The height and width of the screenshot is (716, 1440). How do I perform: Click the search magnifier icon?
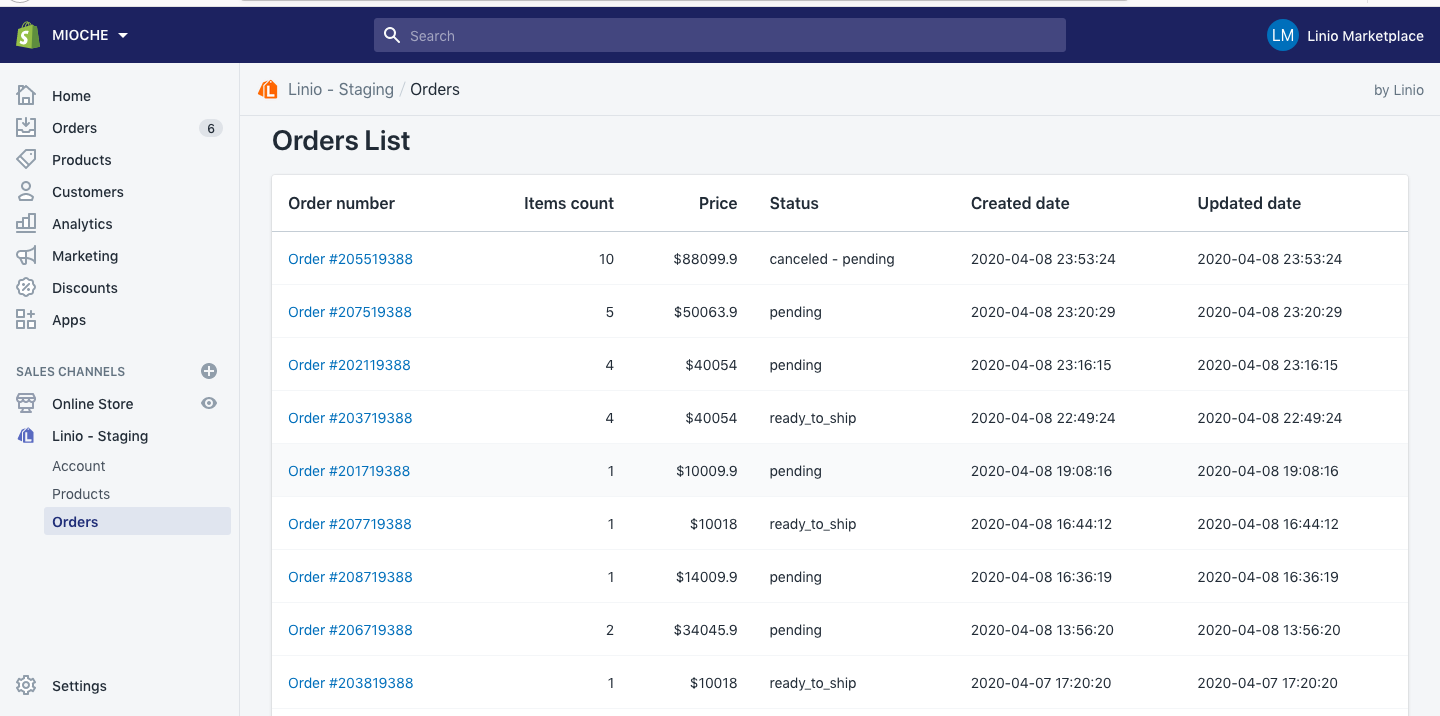click(392, 35)
